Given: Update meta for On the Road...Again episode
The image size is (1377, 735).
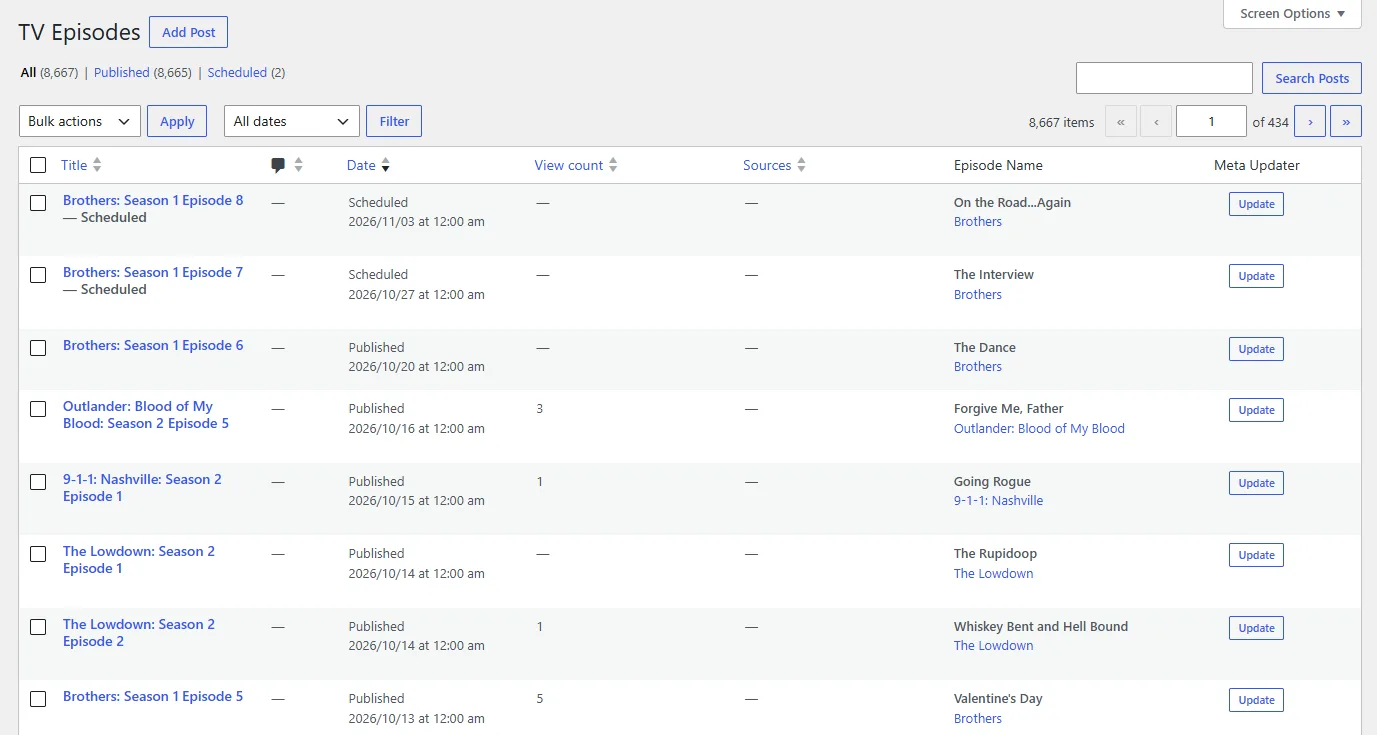Looking at the screenshot, I should coord(1256,204).
